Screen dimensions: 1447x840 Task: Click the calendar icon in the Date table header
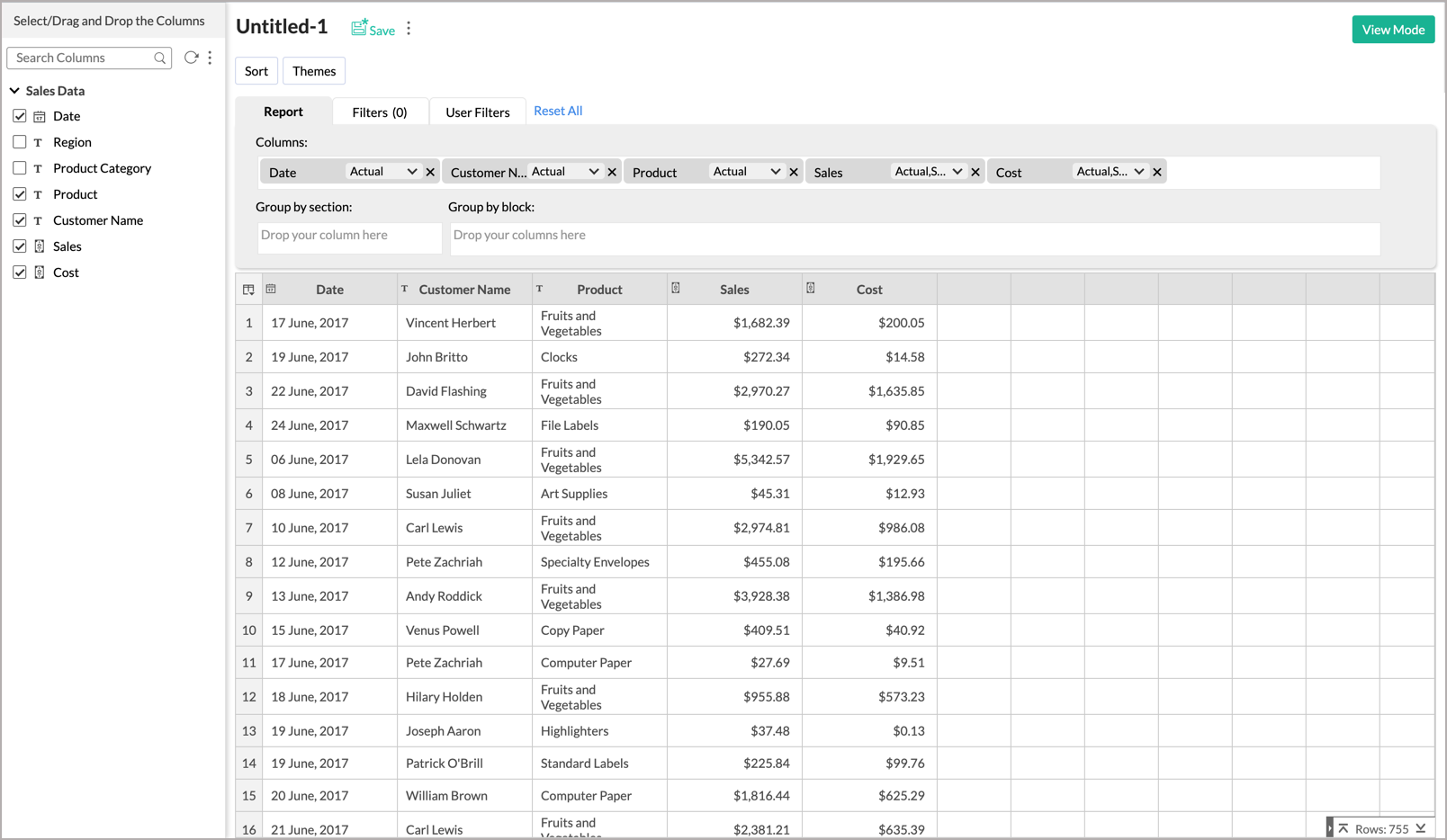click(272, 289)
